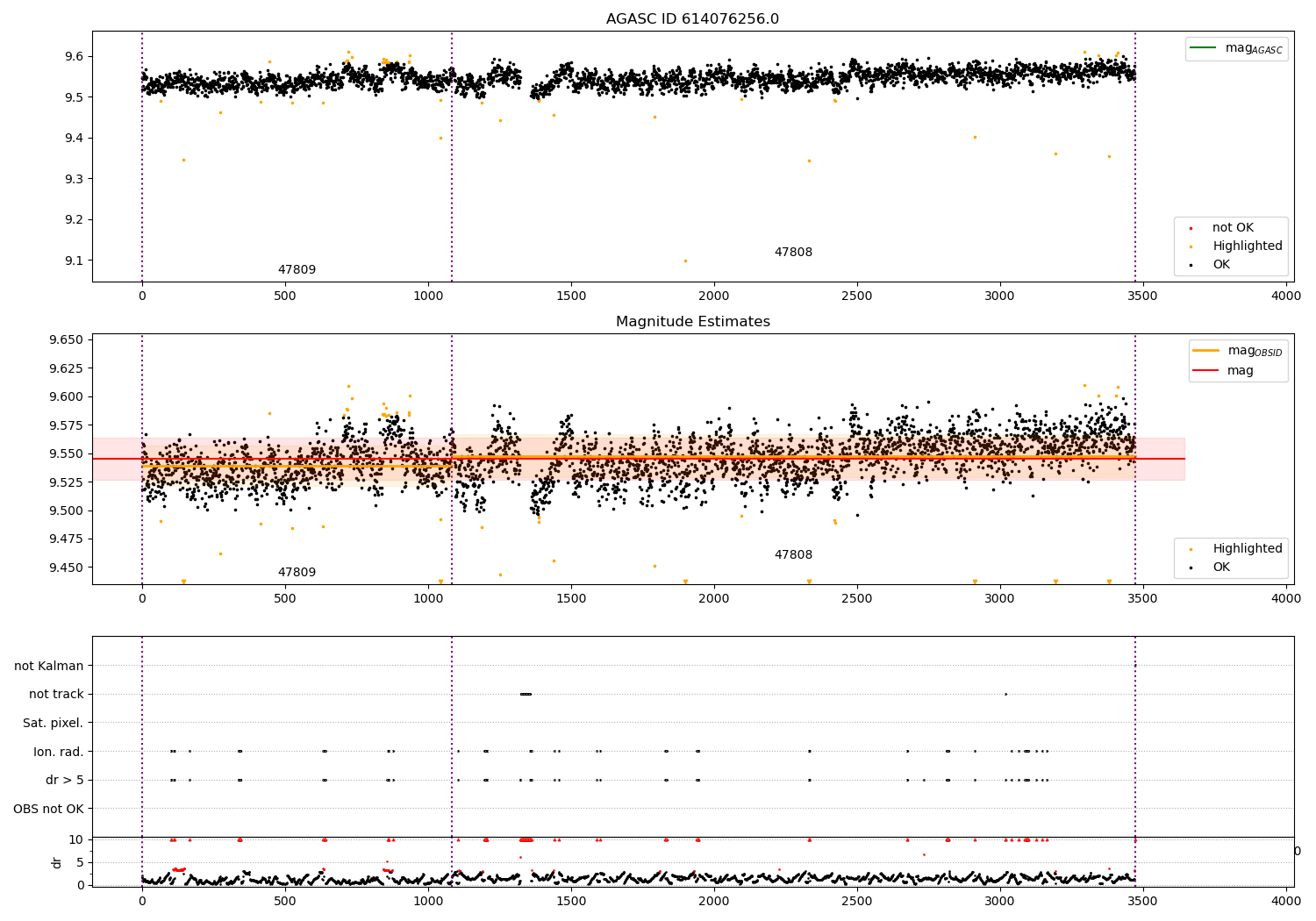
Task: Click the 1500 x-axis tick under the bottom plot
Action: pos(571,901)
